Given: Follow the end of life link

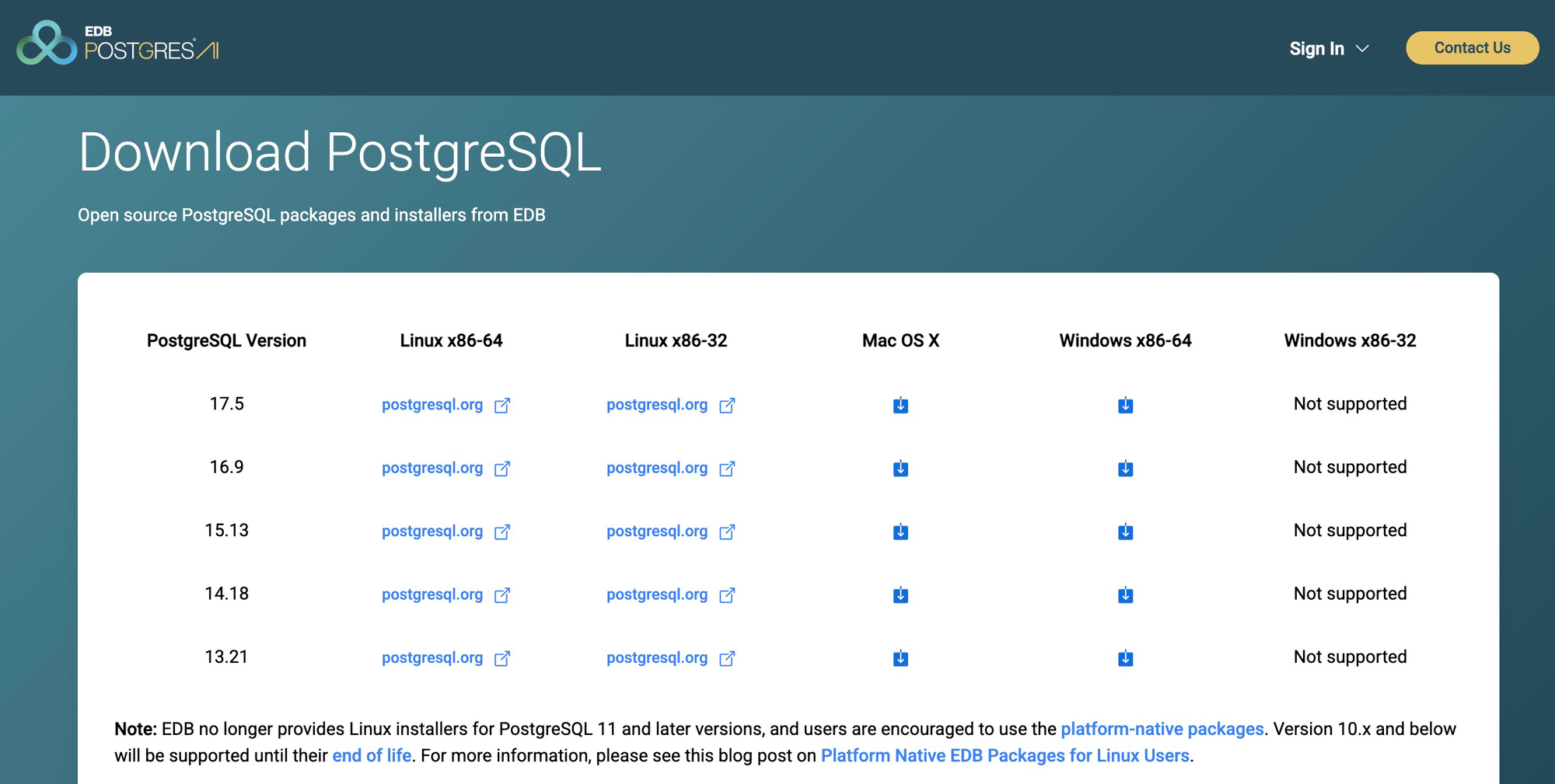Looking at the screenshot, I should point(372,755).
